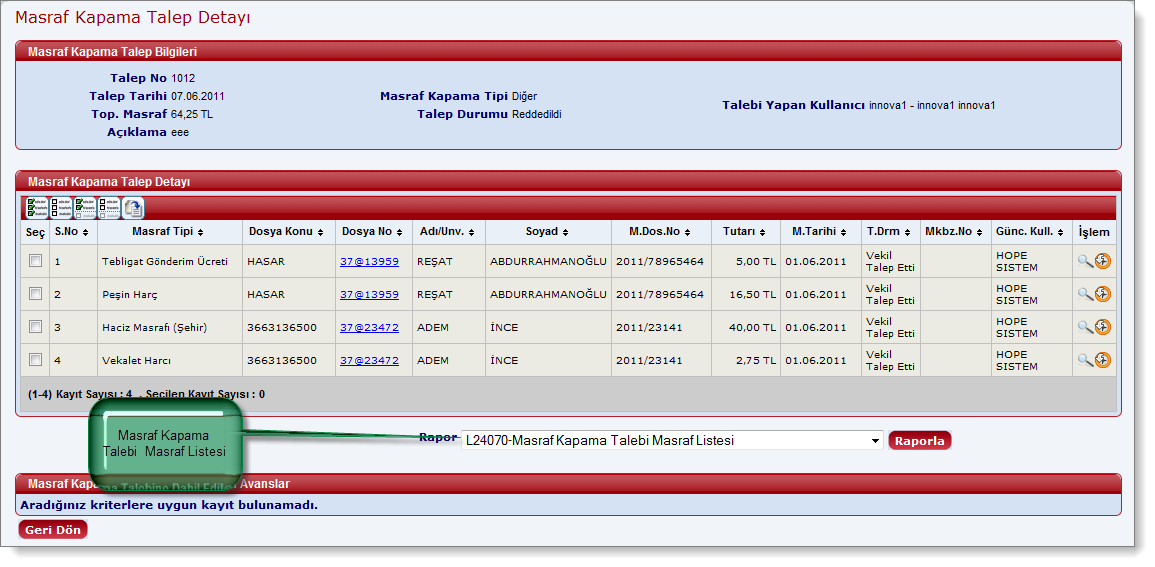Sort table by Günc. Kull. column

pos(1030,232)
